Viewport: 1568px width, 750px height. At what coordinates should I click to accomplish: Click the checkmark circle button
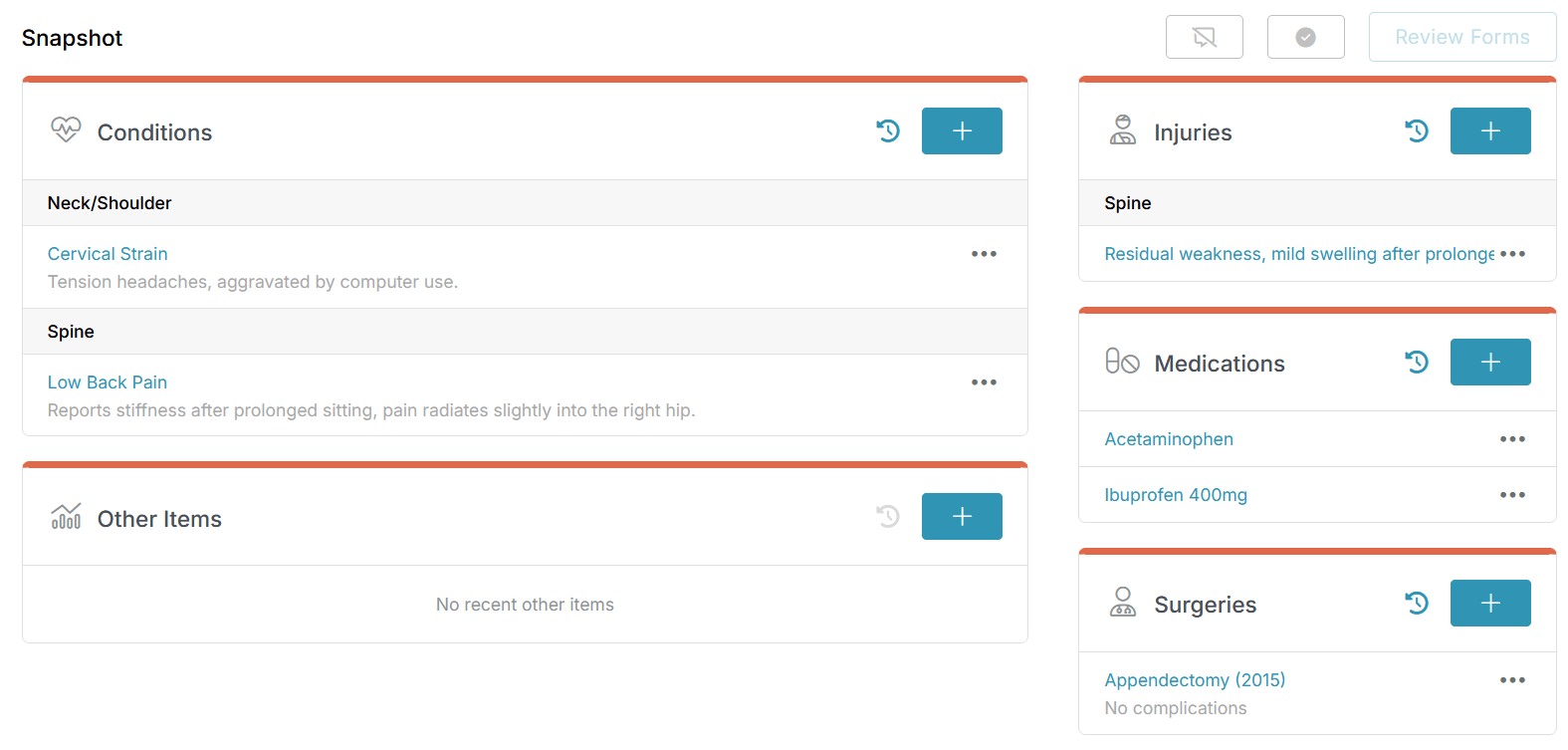coord(1306,37)
